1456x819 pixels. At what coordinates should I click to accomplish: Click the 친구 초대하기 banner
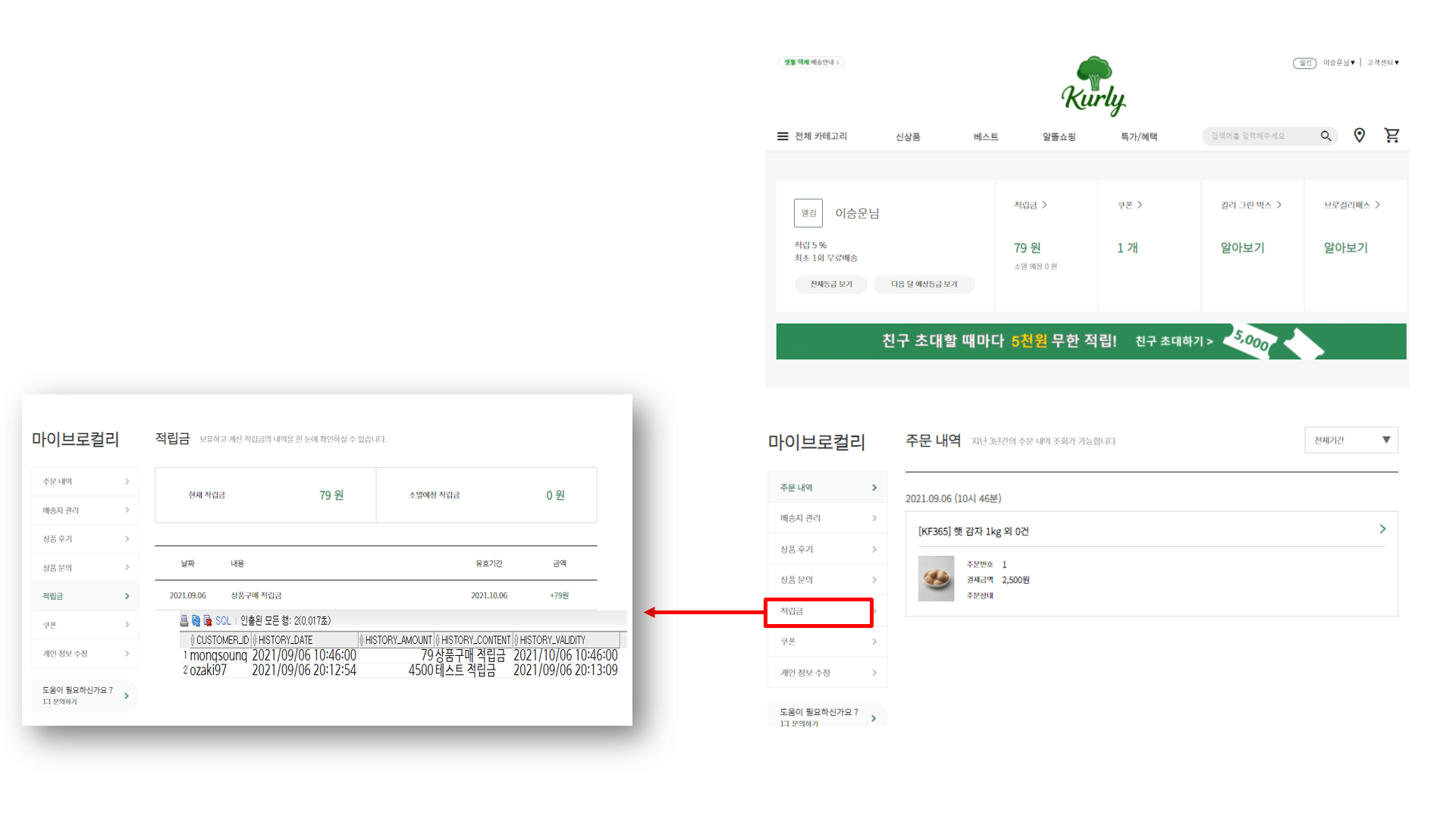[x=1091, y=341]
